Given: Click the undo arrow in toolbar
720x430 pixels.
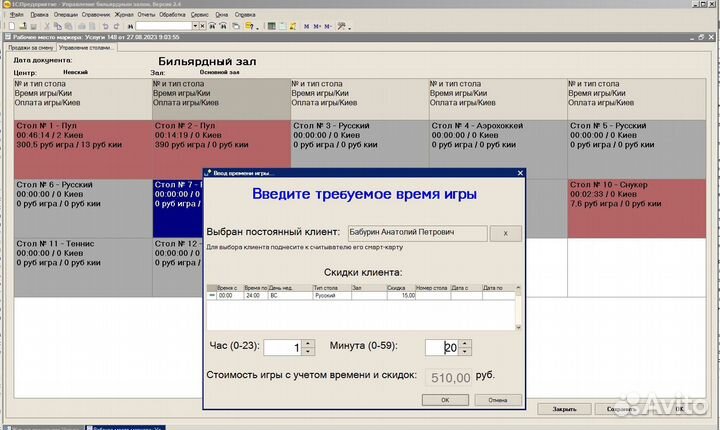Looking at the screenshot, I should [x=105, y=27].
